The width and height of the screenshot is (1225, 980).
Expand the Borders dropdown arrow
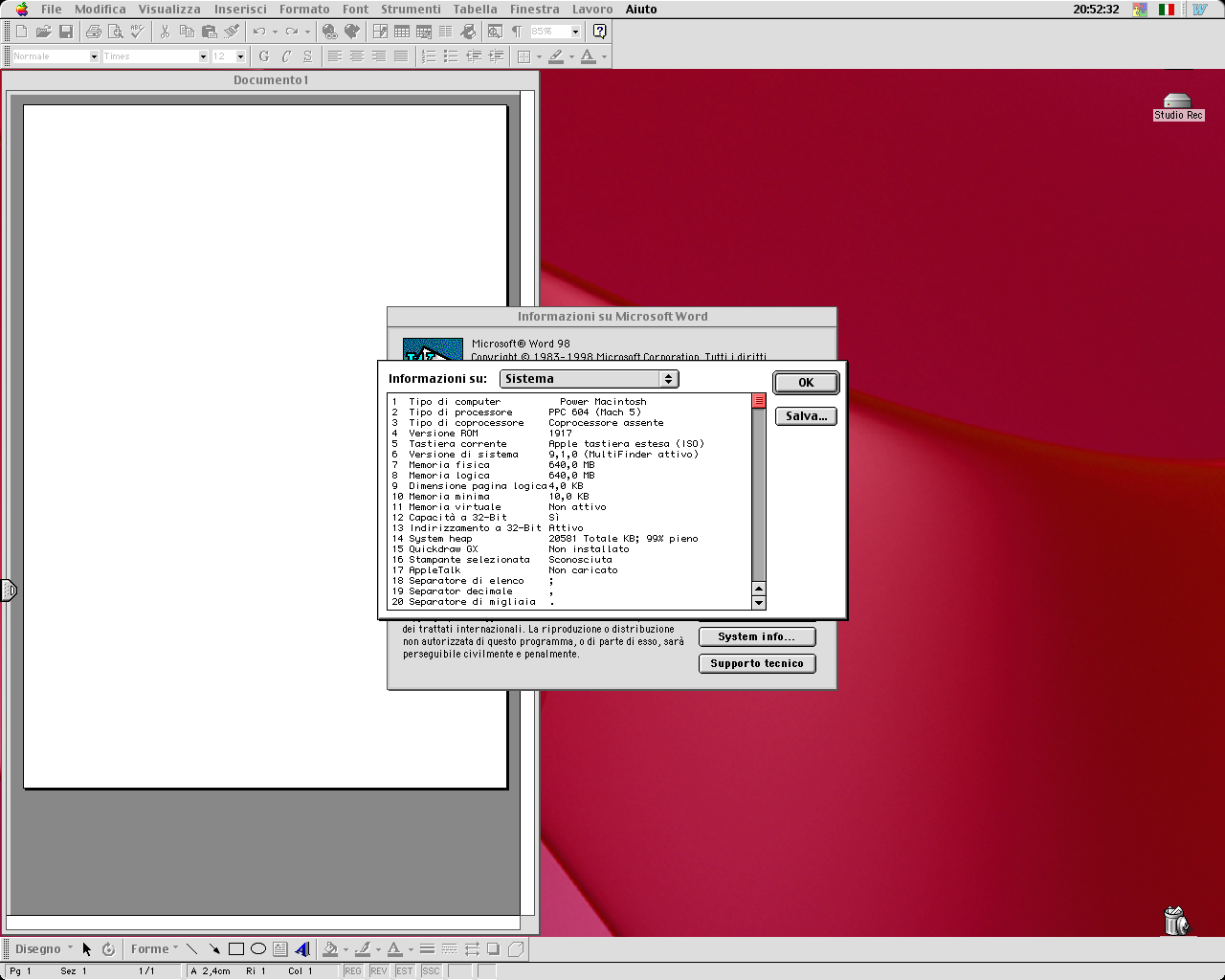coord(539,56)
